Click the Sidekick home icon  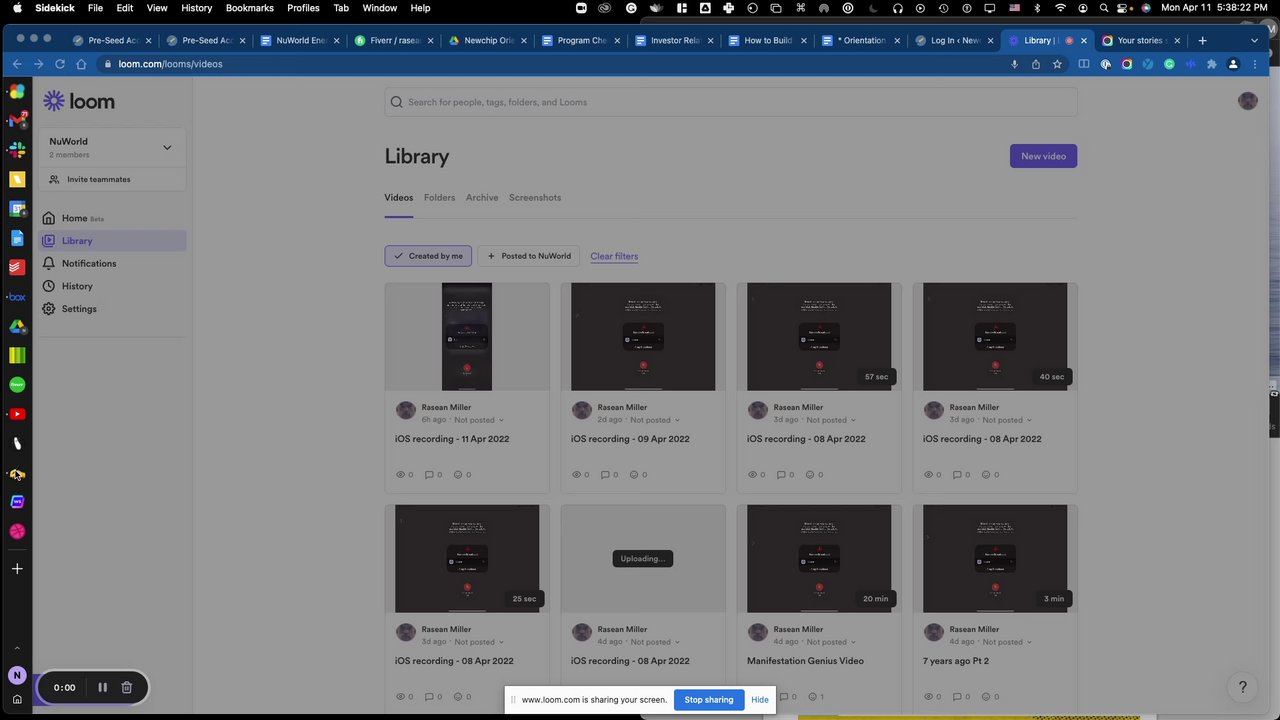coord(17,699)
